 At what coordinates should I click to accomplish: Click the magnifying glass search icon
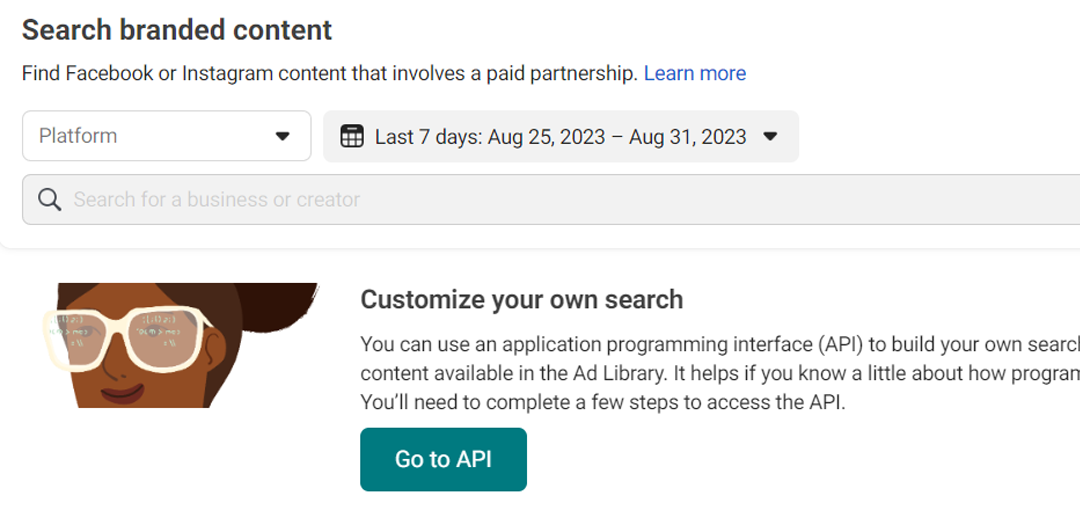(49, 199)
